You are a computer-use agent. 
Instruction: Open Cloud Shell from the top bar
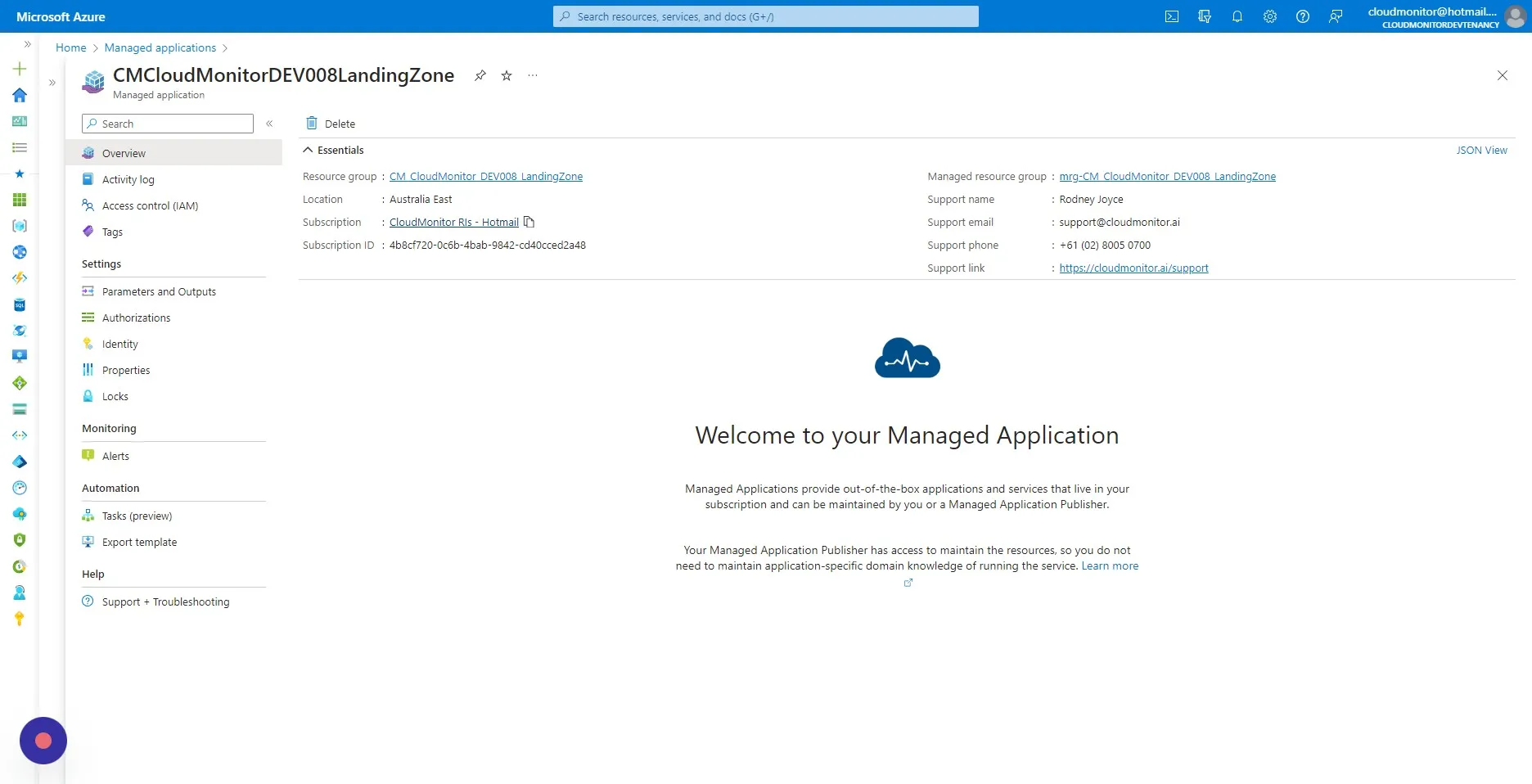(x=1172, y=16)
